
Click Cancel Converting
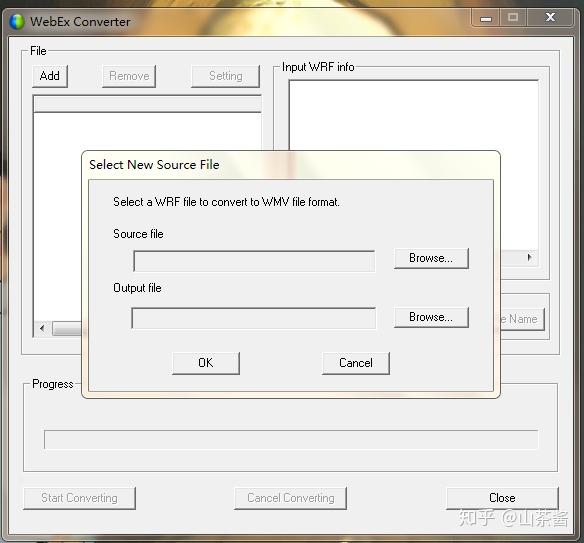coord(291,498)
